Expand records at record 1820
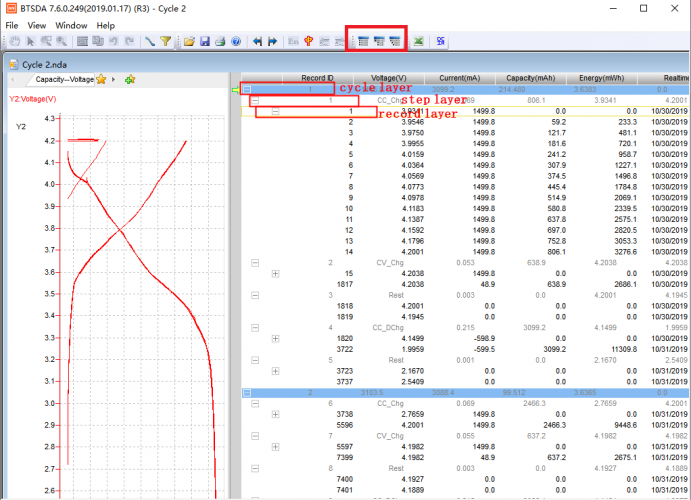 tap(275, 339)
